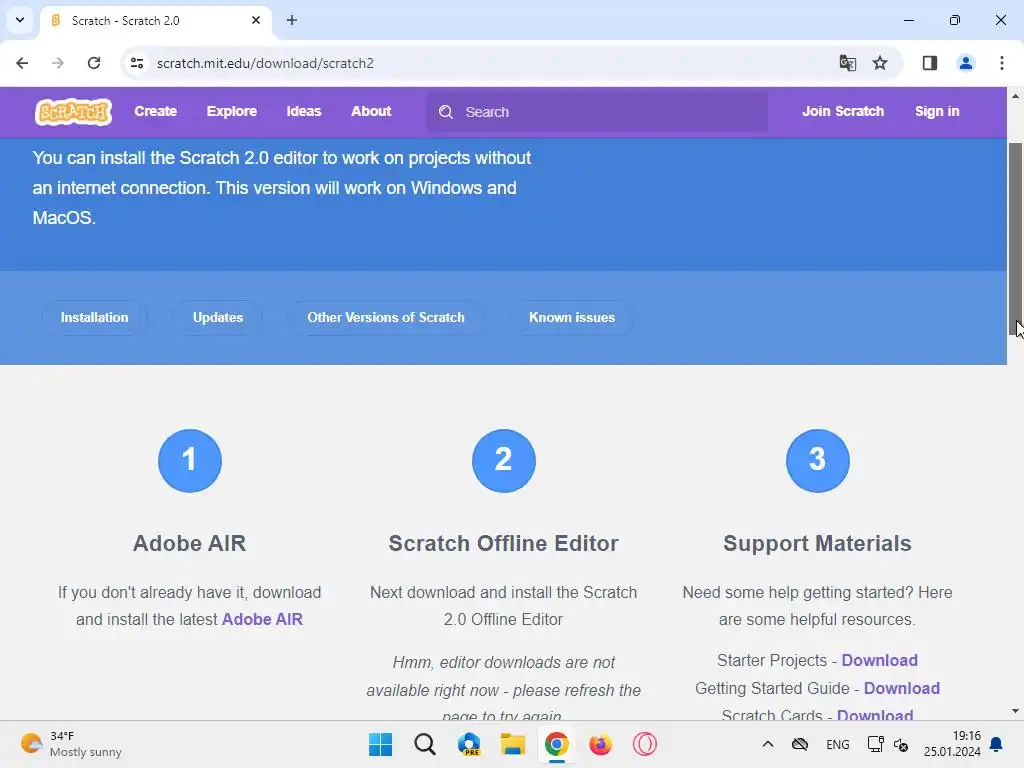The width and height of the screenshot is (1024, 768).
Task: Click the cloud sync tray icon
Action: (x=800, y=744)
